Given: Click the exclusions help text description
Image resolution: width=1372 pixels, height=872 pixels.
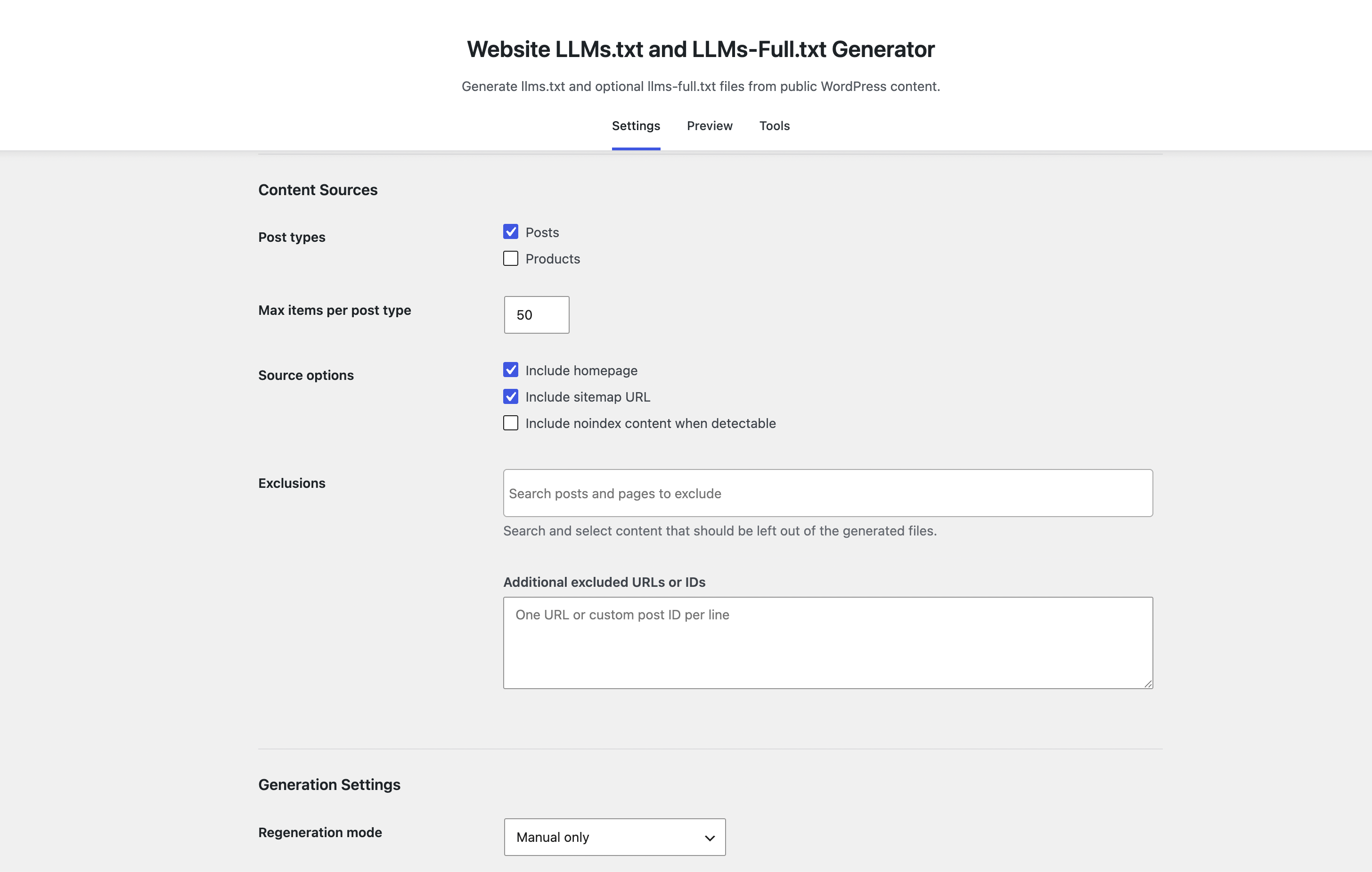Looking at the screenshot, I should 719,531.
